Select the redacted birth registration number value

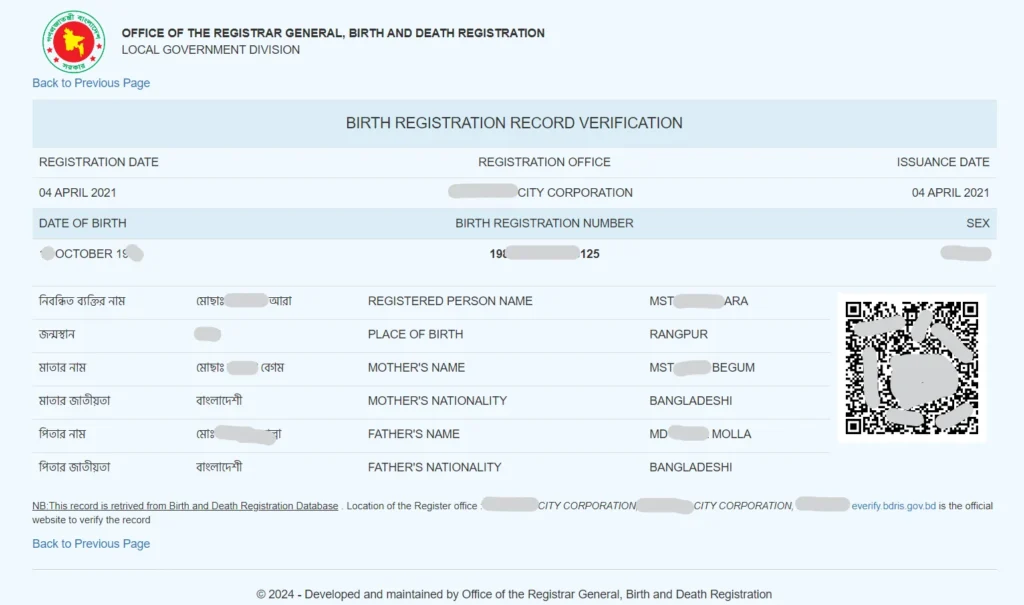click(544, 254)
